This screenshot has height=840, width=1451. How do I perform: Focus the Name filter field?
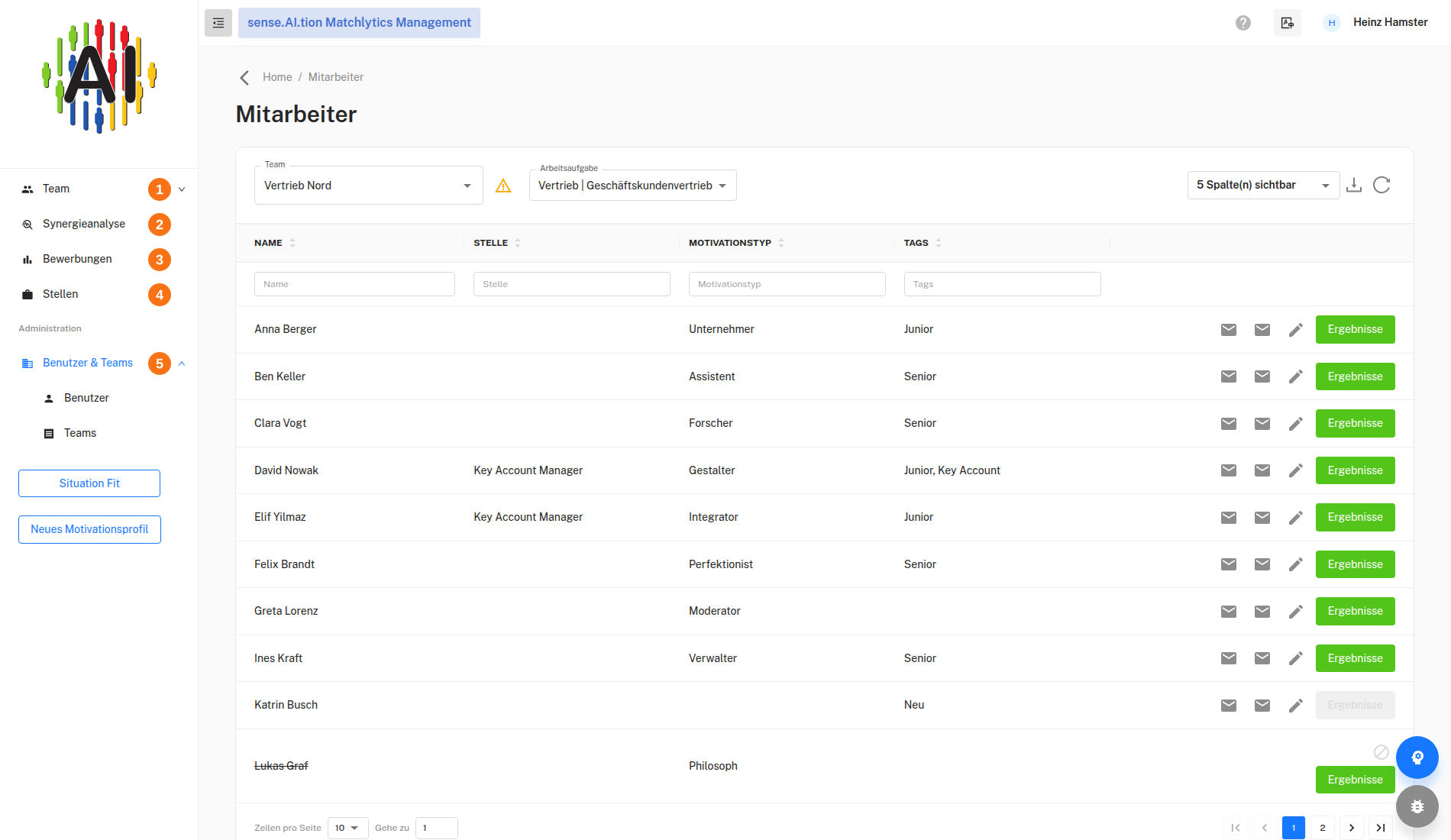[x=354, y=284]
